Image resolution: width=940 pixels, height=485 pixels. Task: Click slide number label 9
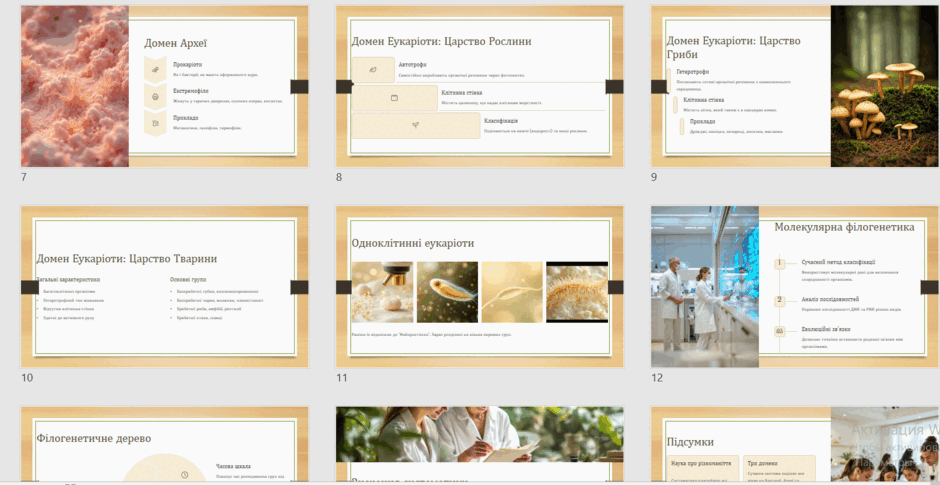654,177
